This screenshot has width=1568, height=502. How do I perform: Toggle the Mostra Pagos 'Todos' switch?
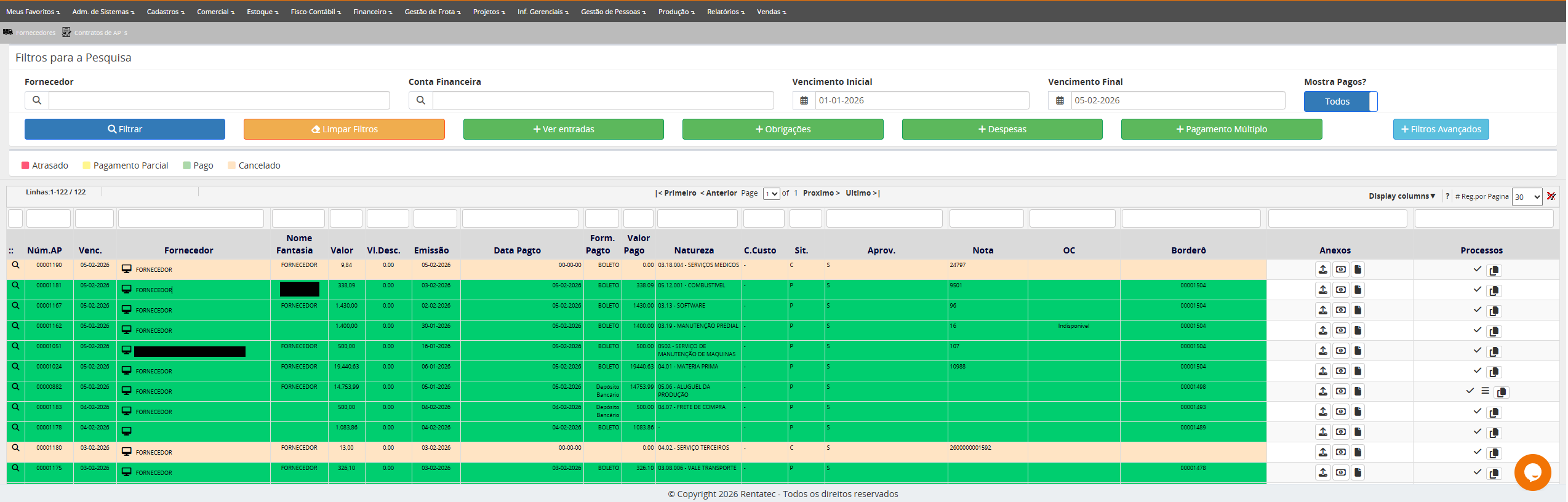[x=1340, y=102]
